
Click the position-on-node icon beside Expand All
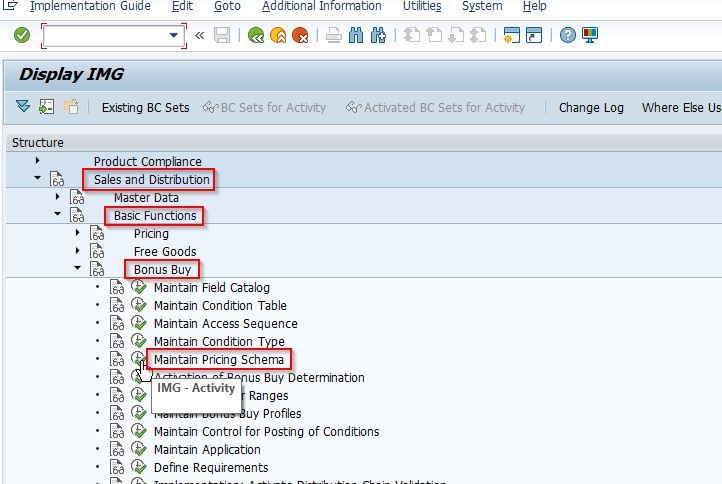coord(47,107)
